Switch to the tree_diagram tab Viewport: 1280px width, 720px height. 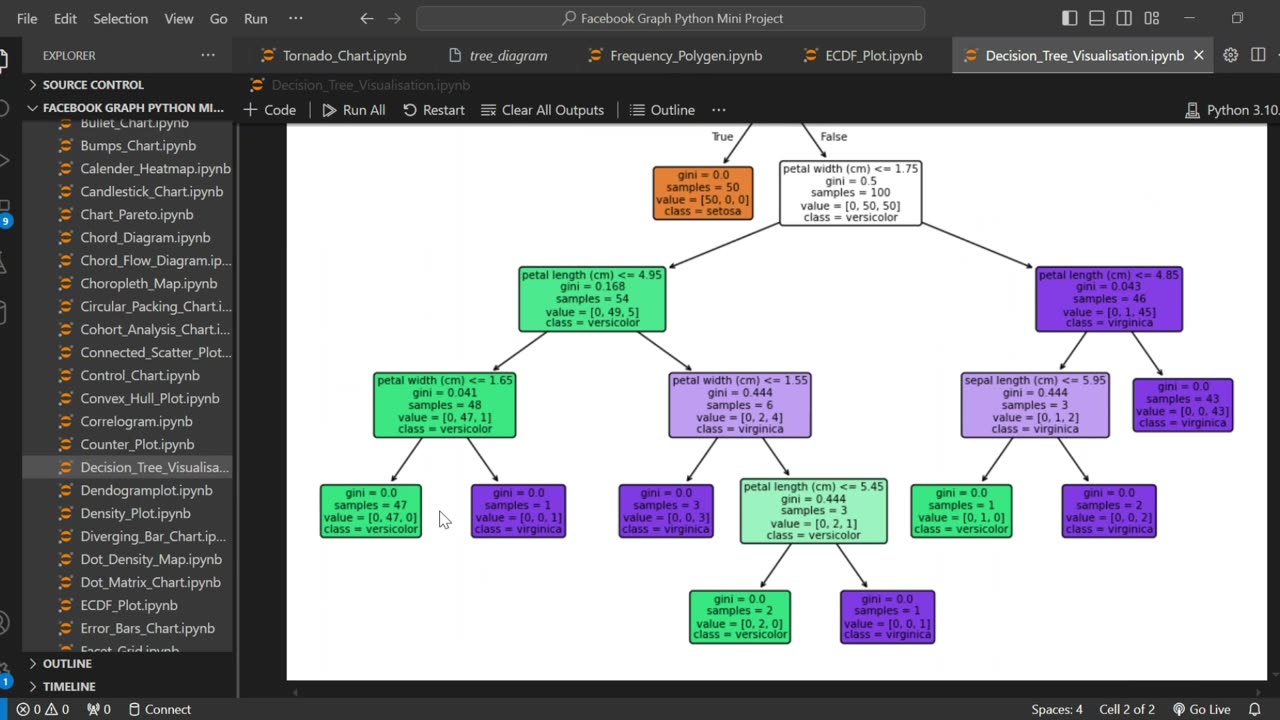(x=498, y=55)
